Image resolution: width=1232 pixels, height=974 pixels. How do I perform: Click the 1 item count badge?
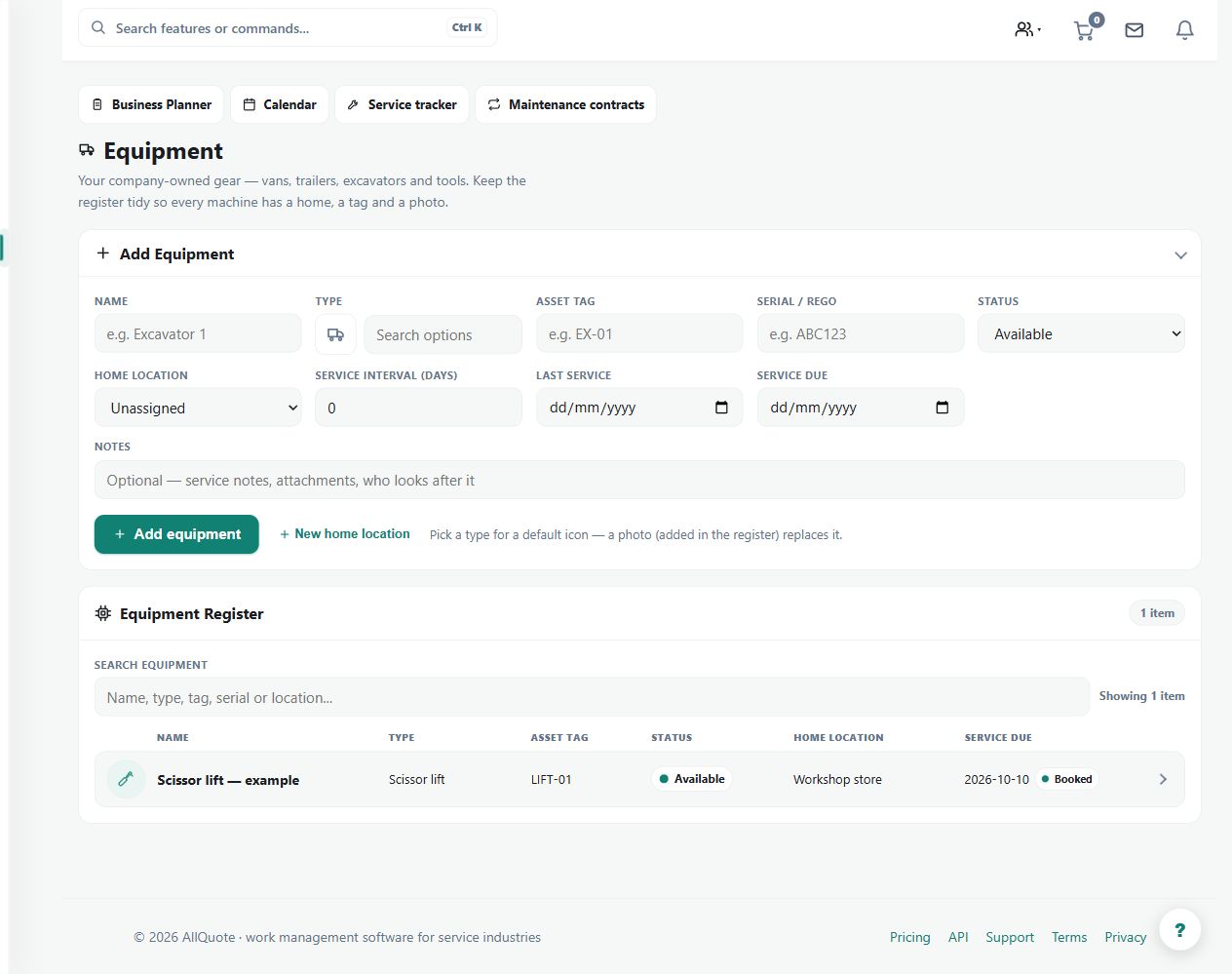click(1157, 613)
